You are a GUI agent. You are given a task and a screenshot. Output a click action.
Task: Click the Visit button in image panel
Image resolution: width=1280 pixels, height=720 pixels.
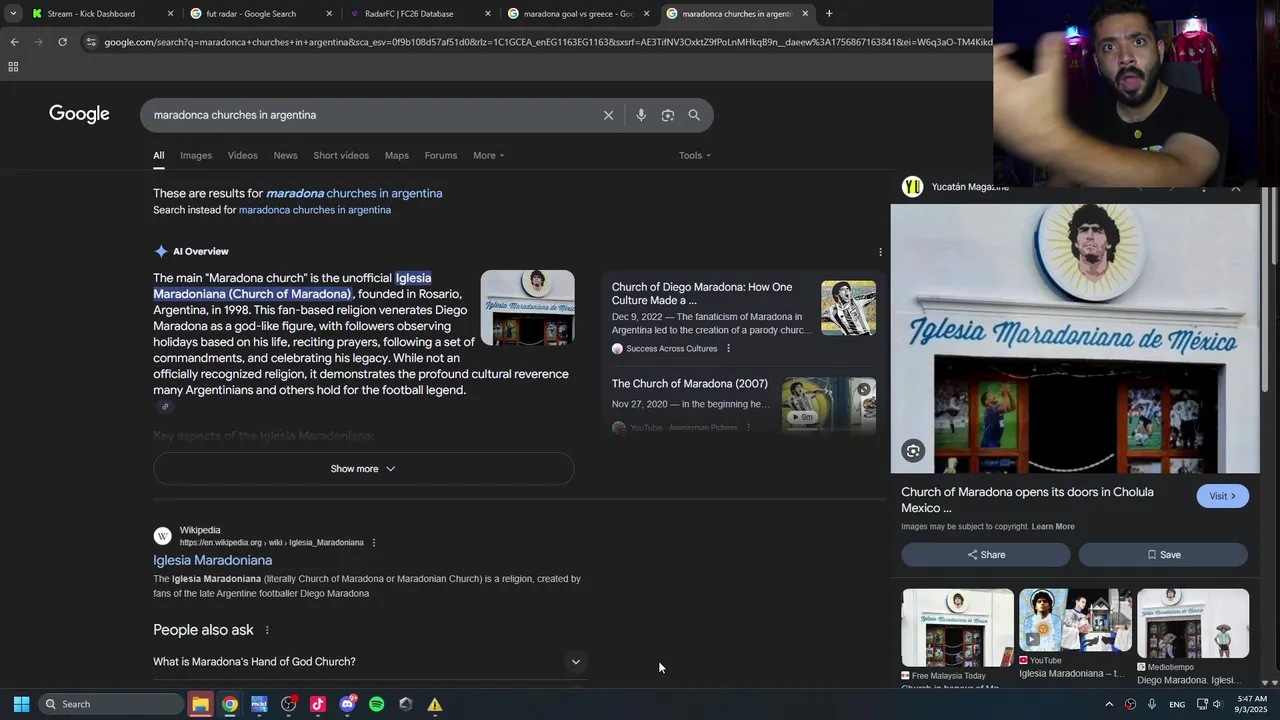[1222, 496]
